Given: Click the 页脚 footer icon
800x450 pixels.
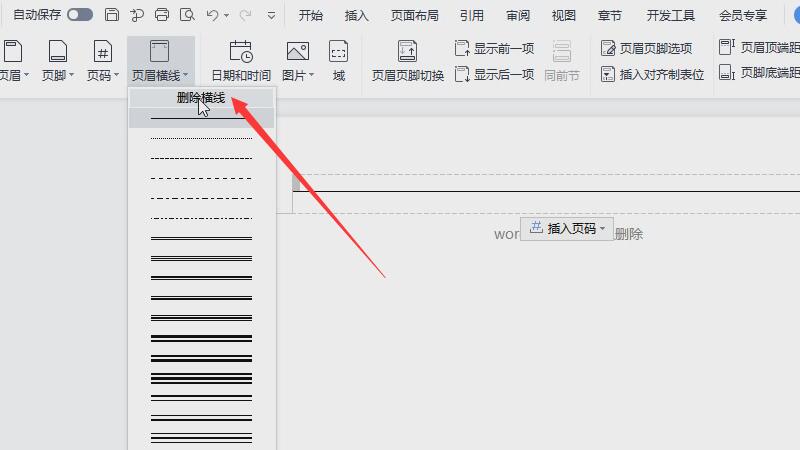Looking at the screenshot, I should point(58,52).
